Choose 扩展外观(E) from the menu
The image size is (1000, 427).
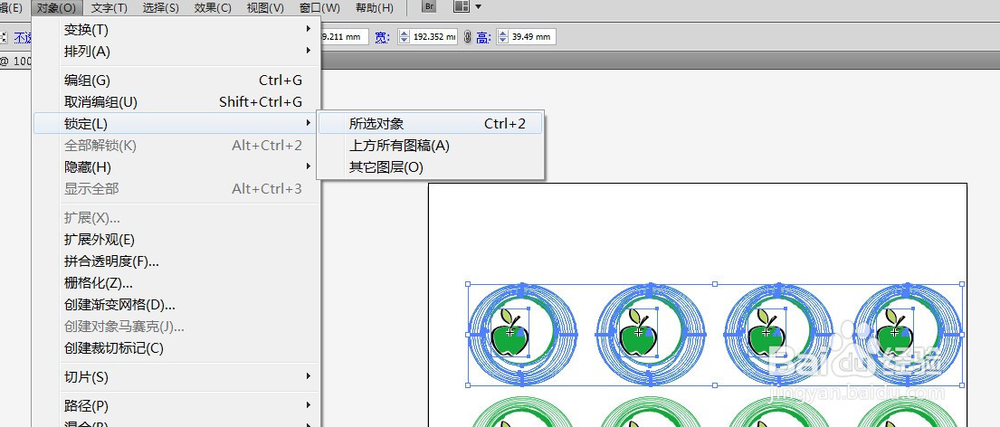click(177, 240)
